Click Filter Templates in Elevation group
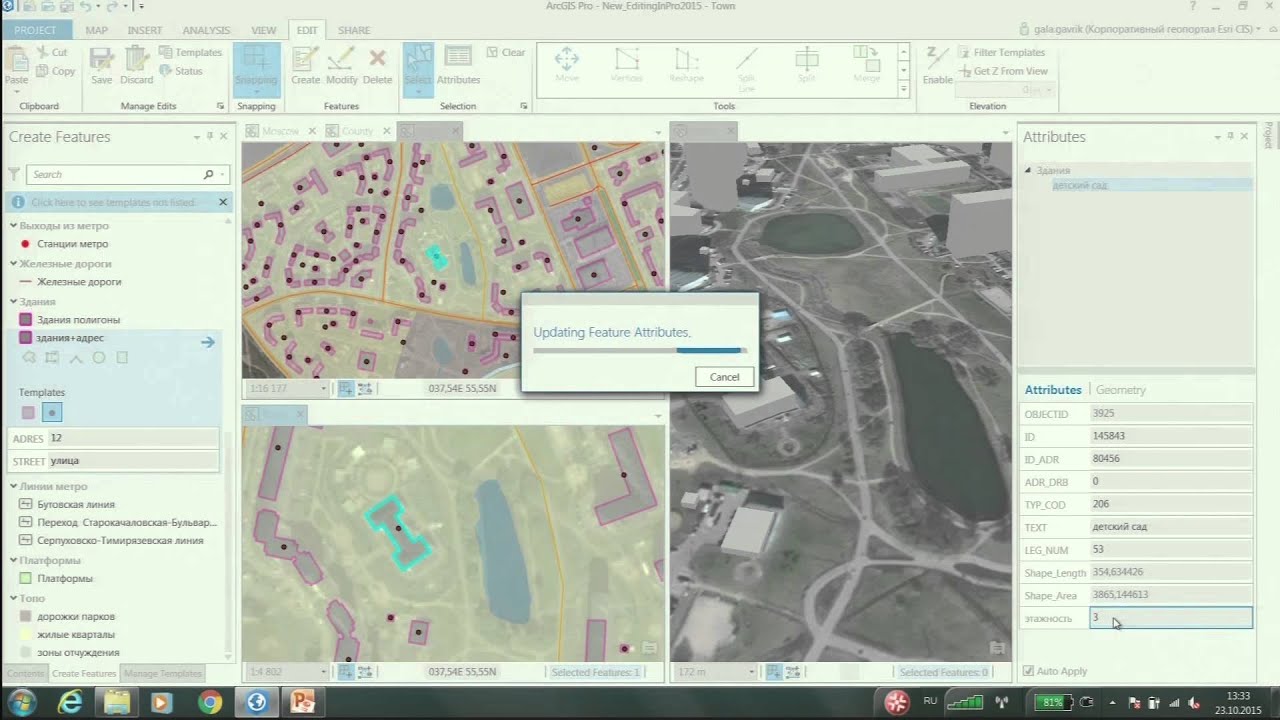The width and height of the screenshot is (1280, 720). pyautogui.click(x=1001, y=52)
